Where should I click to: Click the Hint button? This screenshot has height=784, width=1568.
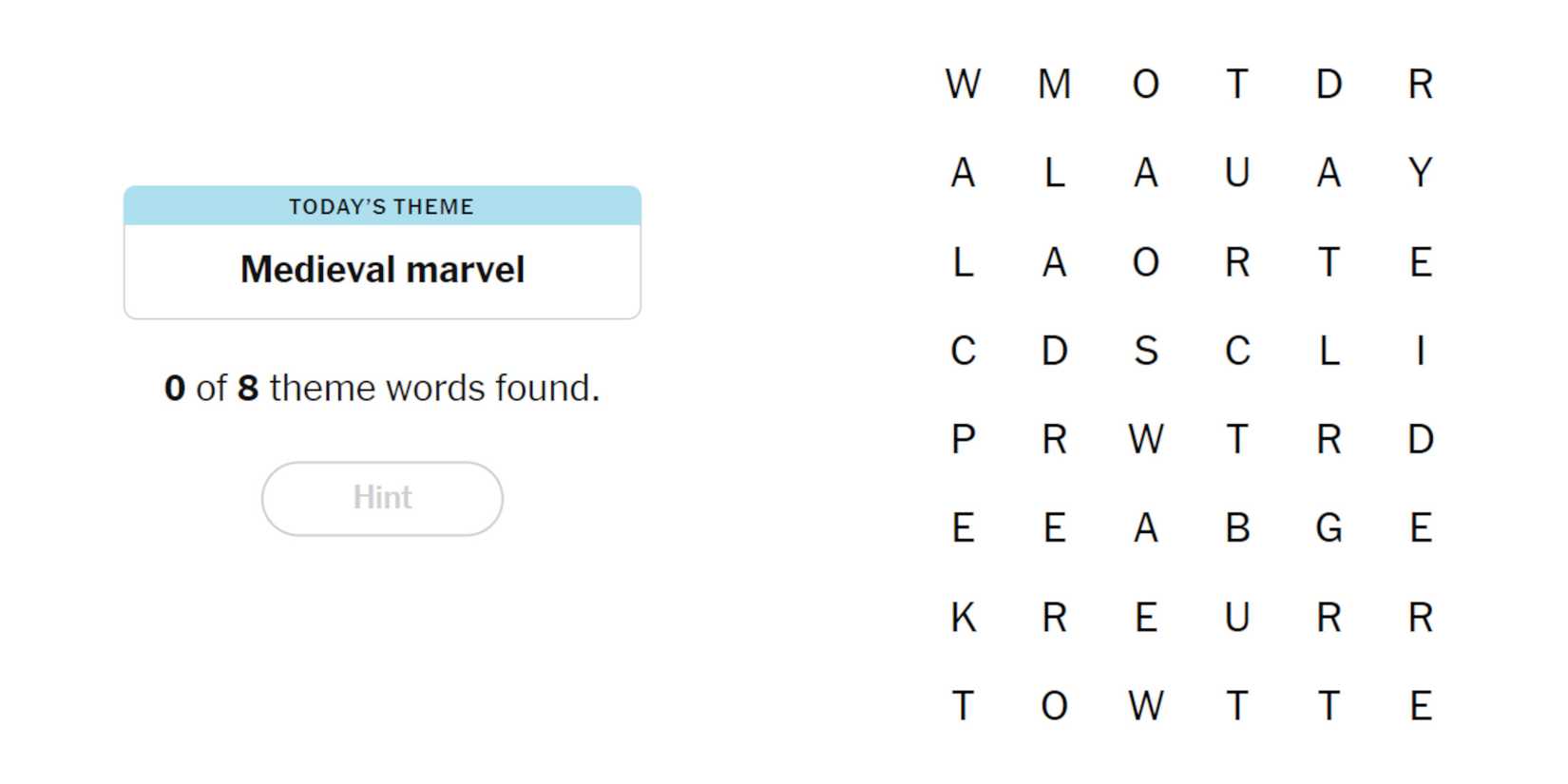click(x=382, y=498)
